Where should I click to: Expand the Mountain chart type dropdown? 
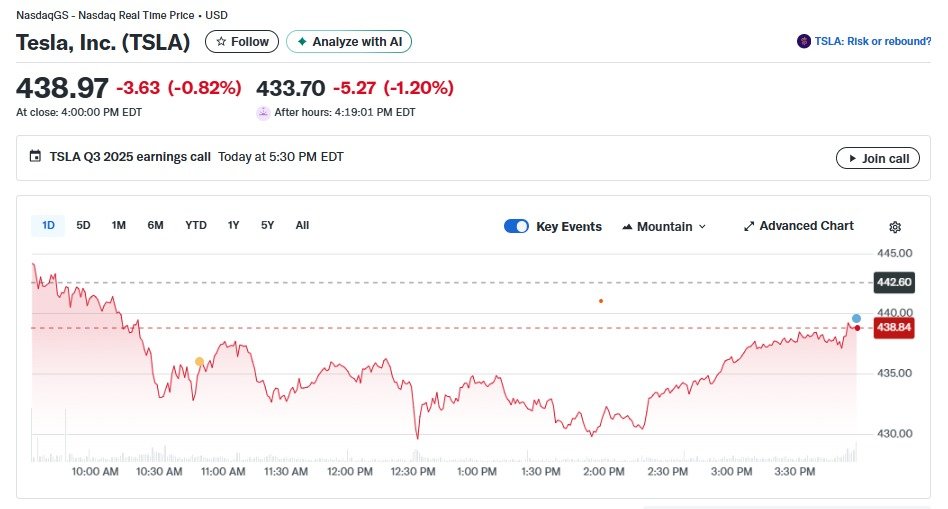click(x=664, y=226)
